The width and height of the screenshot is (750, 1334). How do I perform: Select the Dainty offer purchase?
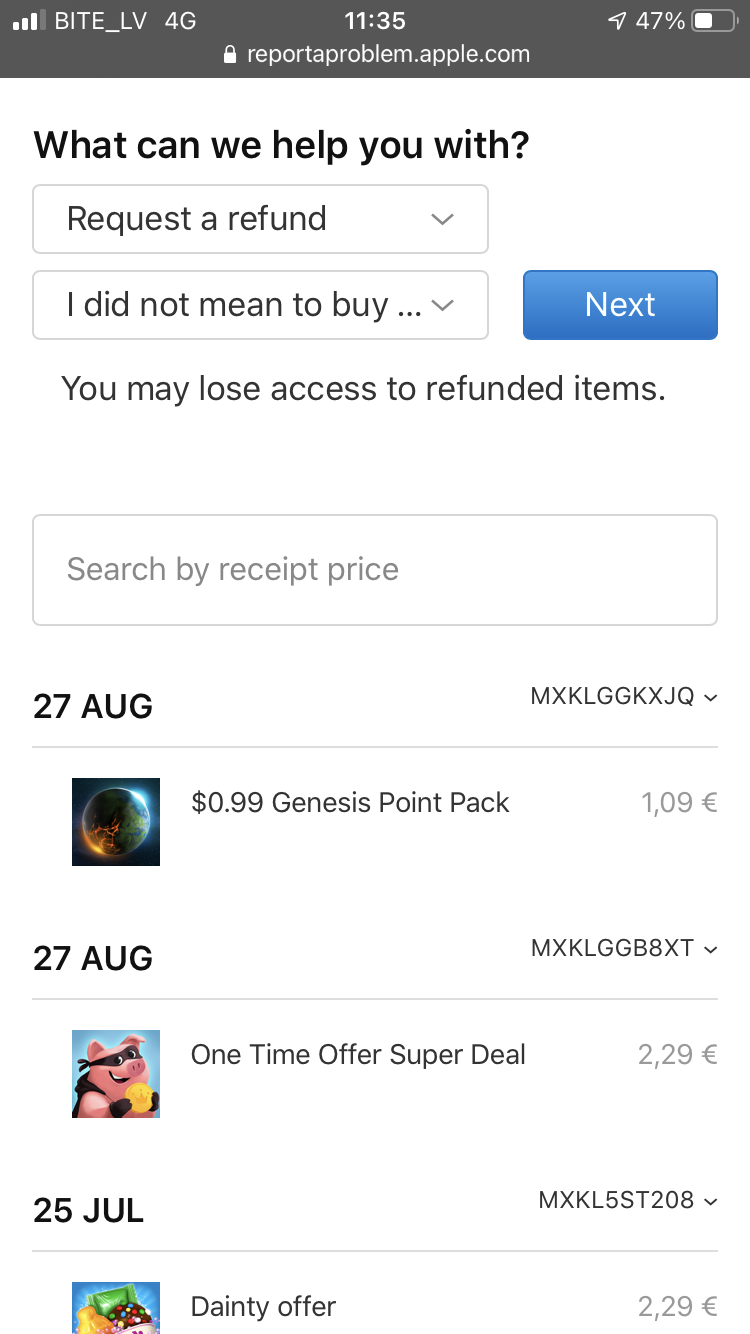(x=263, y=1307)
